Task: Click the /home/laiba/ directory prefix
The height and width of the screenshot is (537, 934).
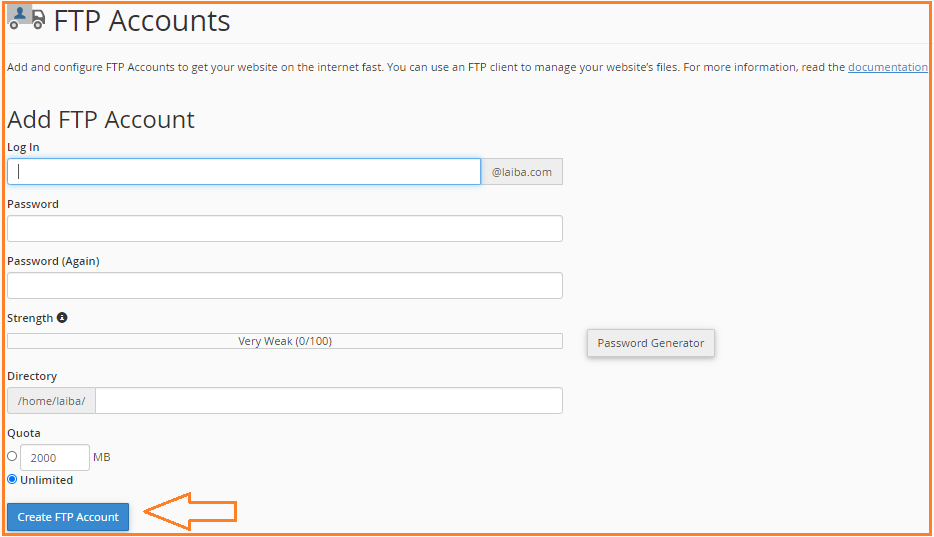Action: point(52,401)
